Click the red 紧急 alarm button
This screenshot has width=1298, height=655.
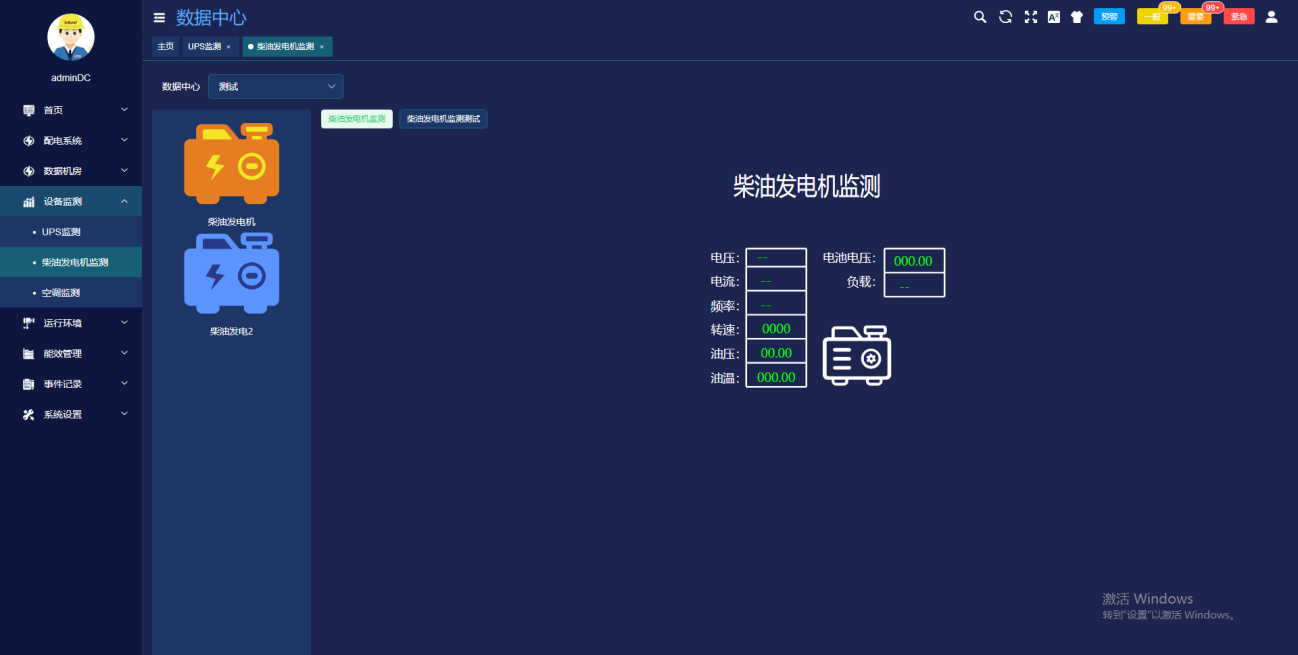point(1238,17)
